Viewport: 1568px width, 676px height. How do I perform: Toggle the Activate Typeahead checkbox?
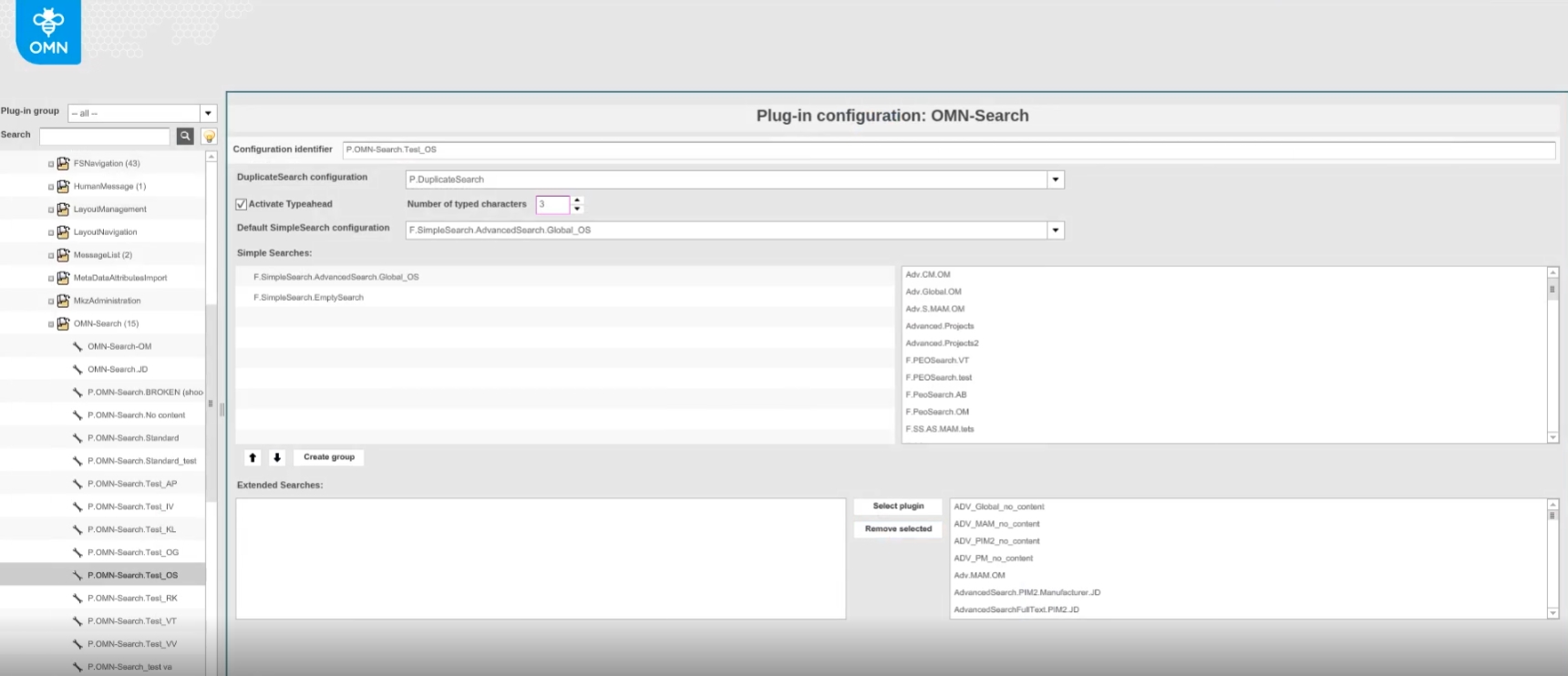tap(242, 204)
